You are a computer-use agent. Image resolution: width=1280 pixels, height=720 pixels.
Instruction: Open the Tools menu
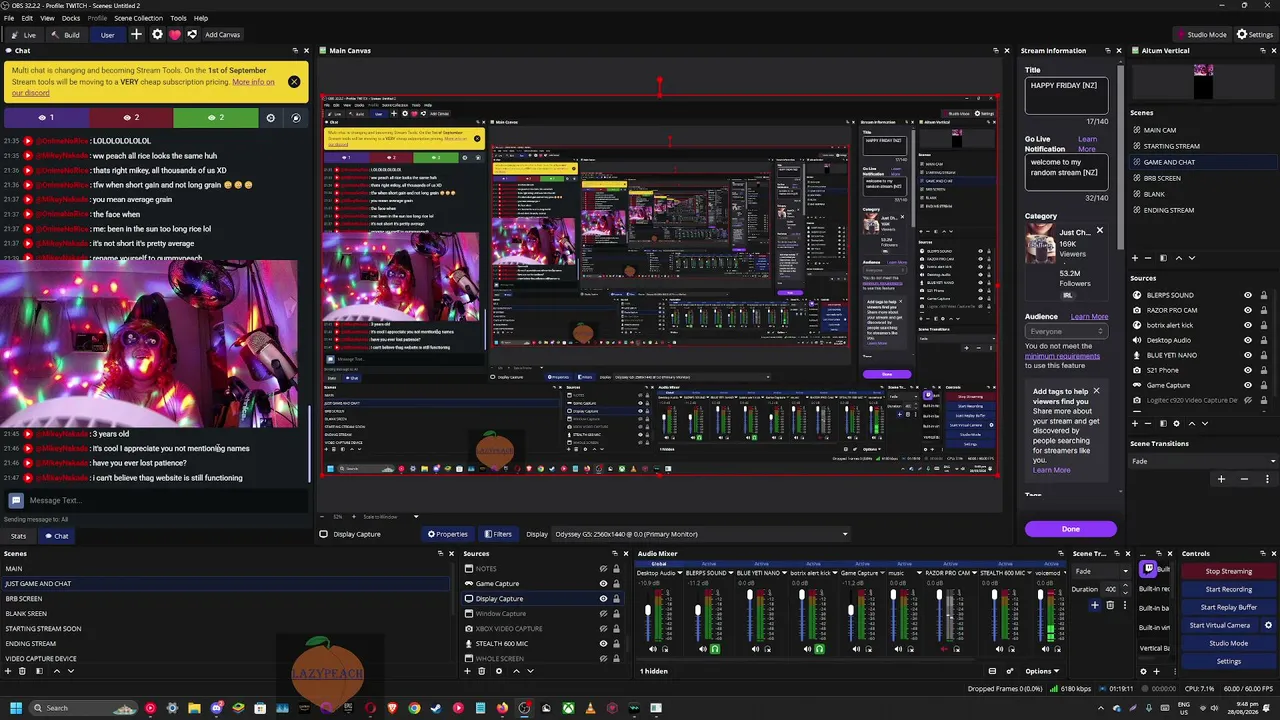point(178,18)
